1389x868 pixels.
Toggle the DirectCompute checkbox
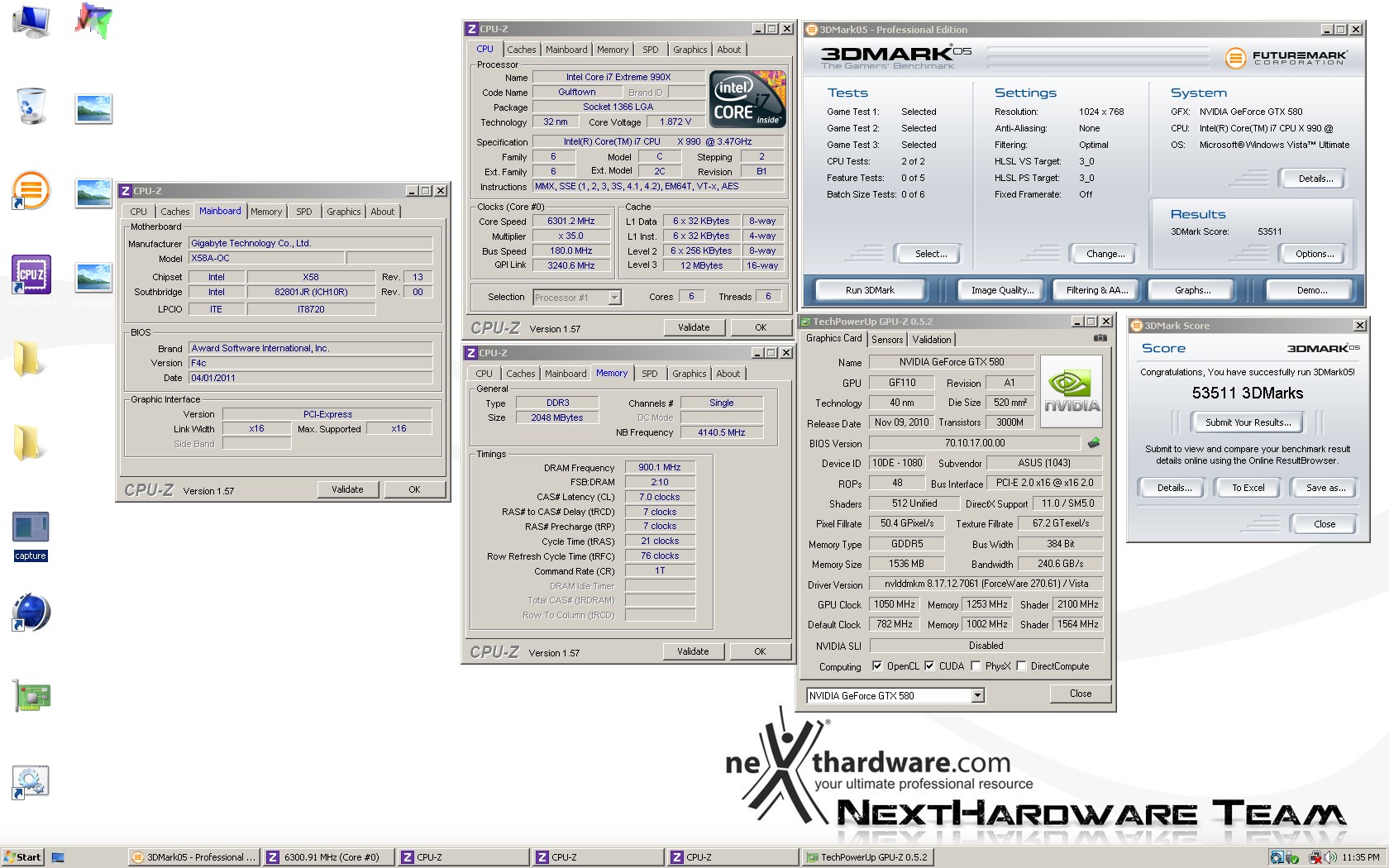pyautogui.click(x=1021, y=666)
